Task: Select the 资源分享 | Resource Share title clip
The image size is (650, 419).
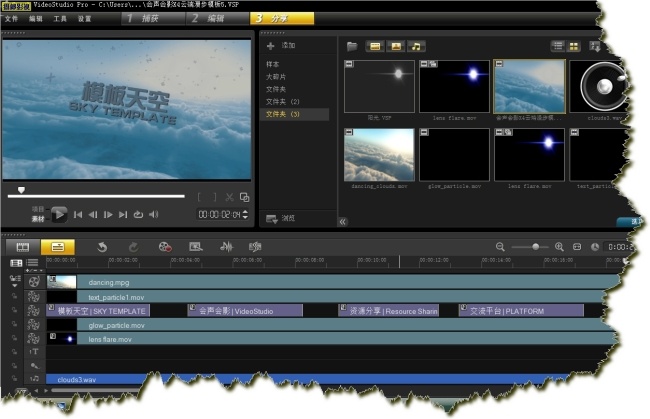Action: 388,311
